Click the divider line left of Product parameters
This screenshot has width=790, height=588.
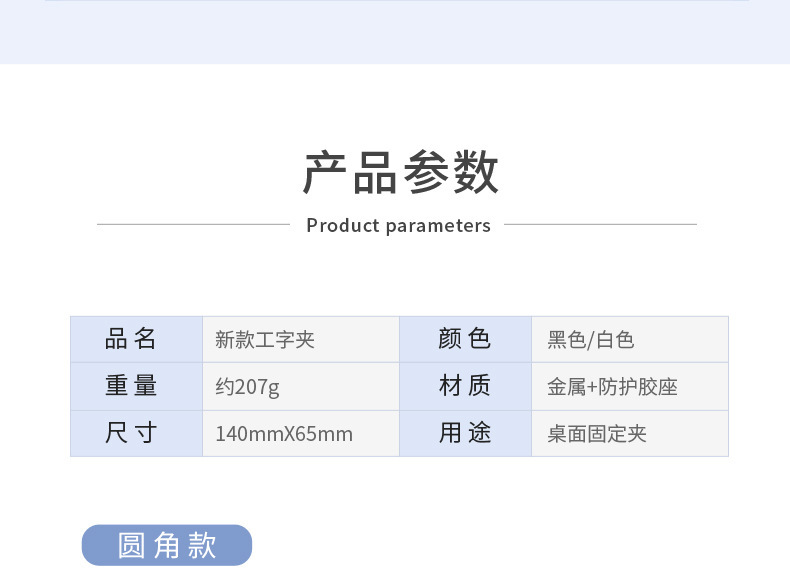[x=192, y=224]
